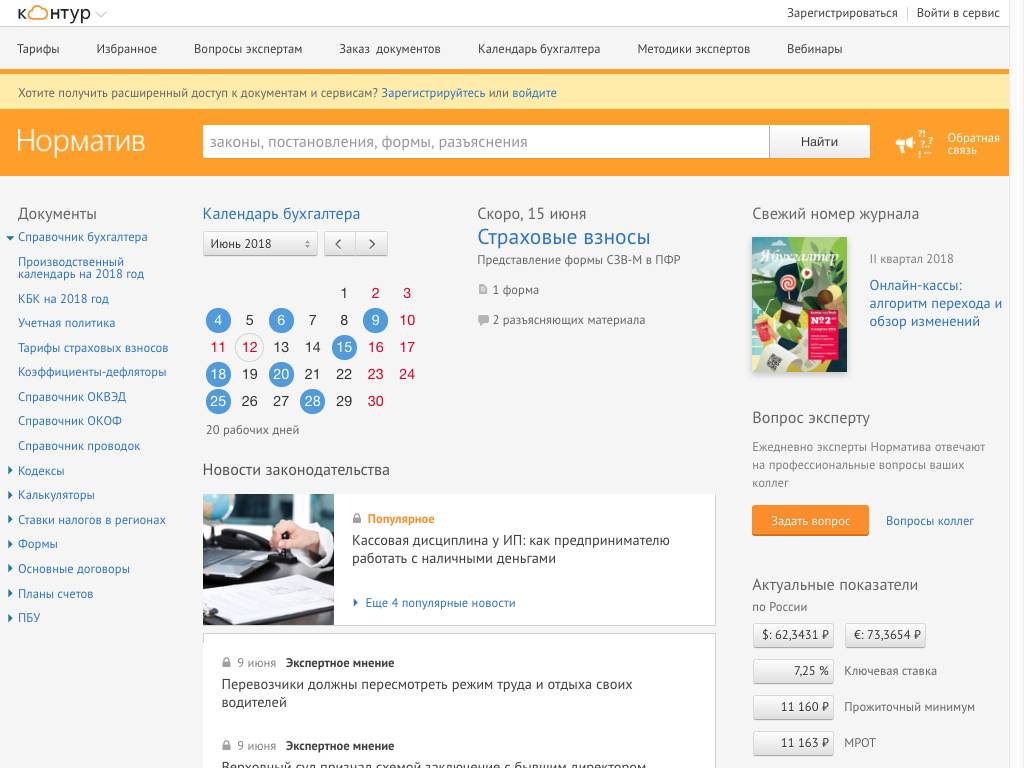The image size is (1024, 768).
Task: Collapse the 'Справочник бухгалтера' section
Action: point(10,238)
